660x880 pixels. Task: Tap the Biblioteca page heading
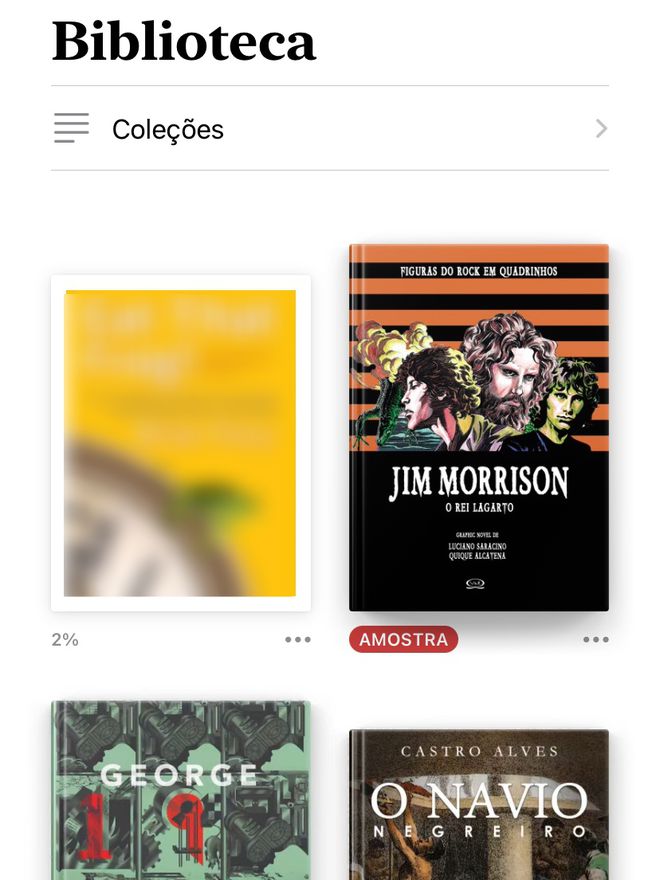pos(184,41)
